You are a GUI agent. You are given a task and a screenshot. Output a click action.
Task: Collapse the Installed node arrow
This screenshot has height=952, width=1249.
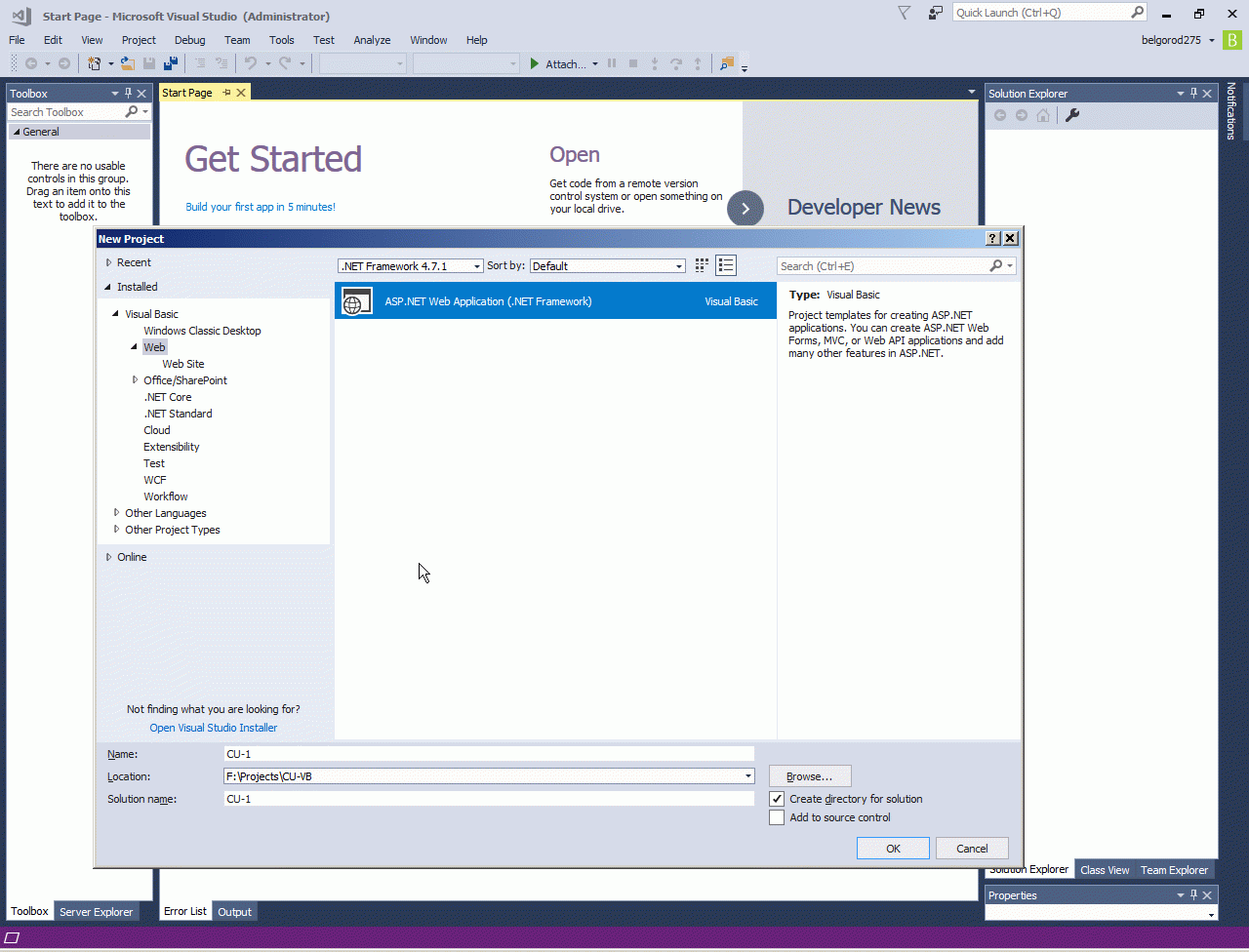(x=108, y=287)
